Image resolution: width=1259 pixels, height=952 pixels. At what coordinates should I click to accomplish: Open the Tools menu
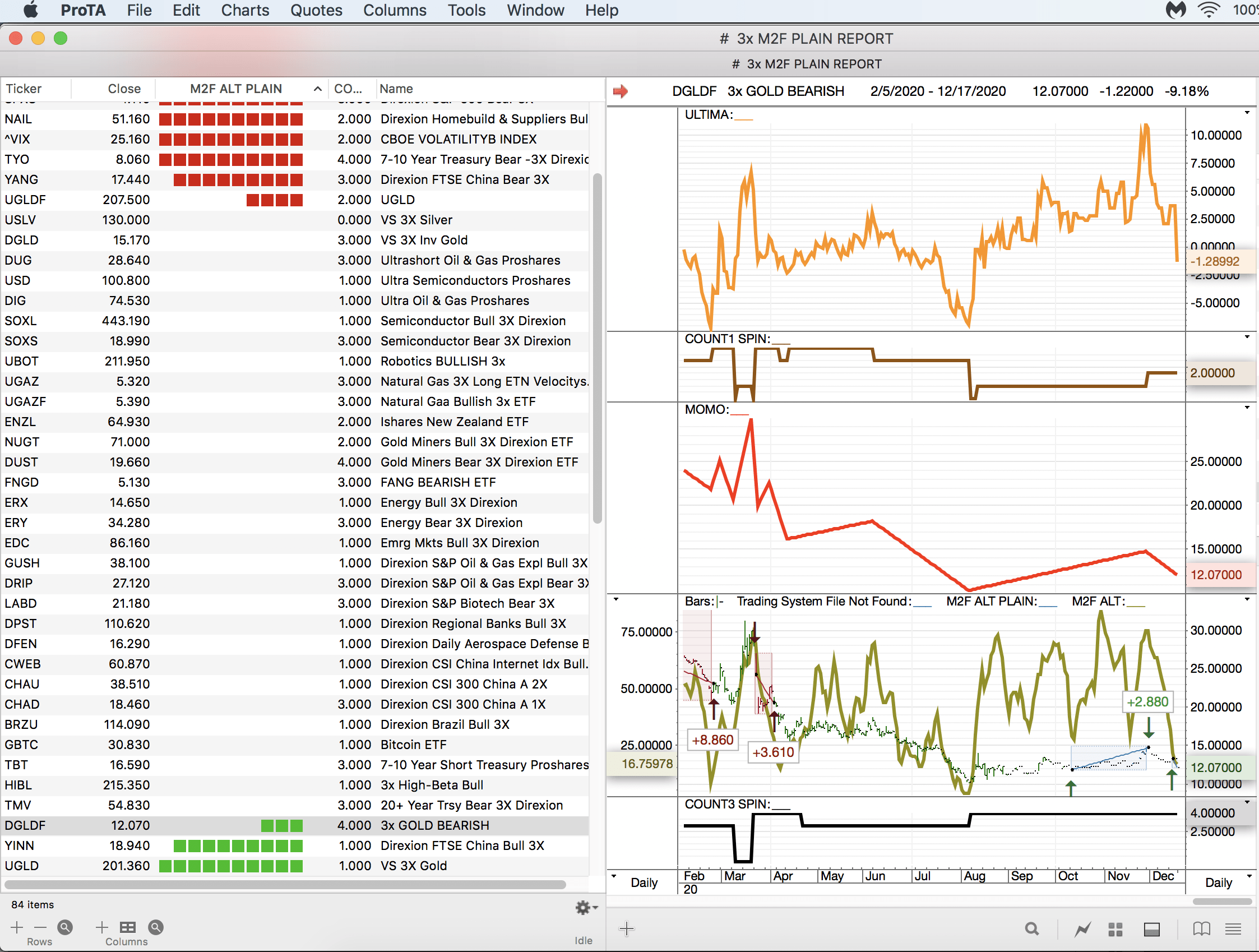467,10
